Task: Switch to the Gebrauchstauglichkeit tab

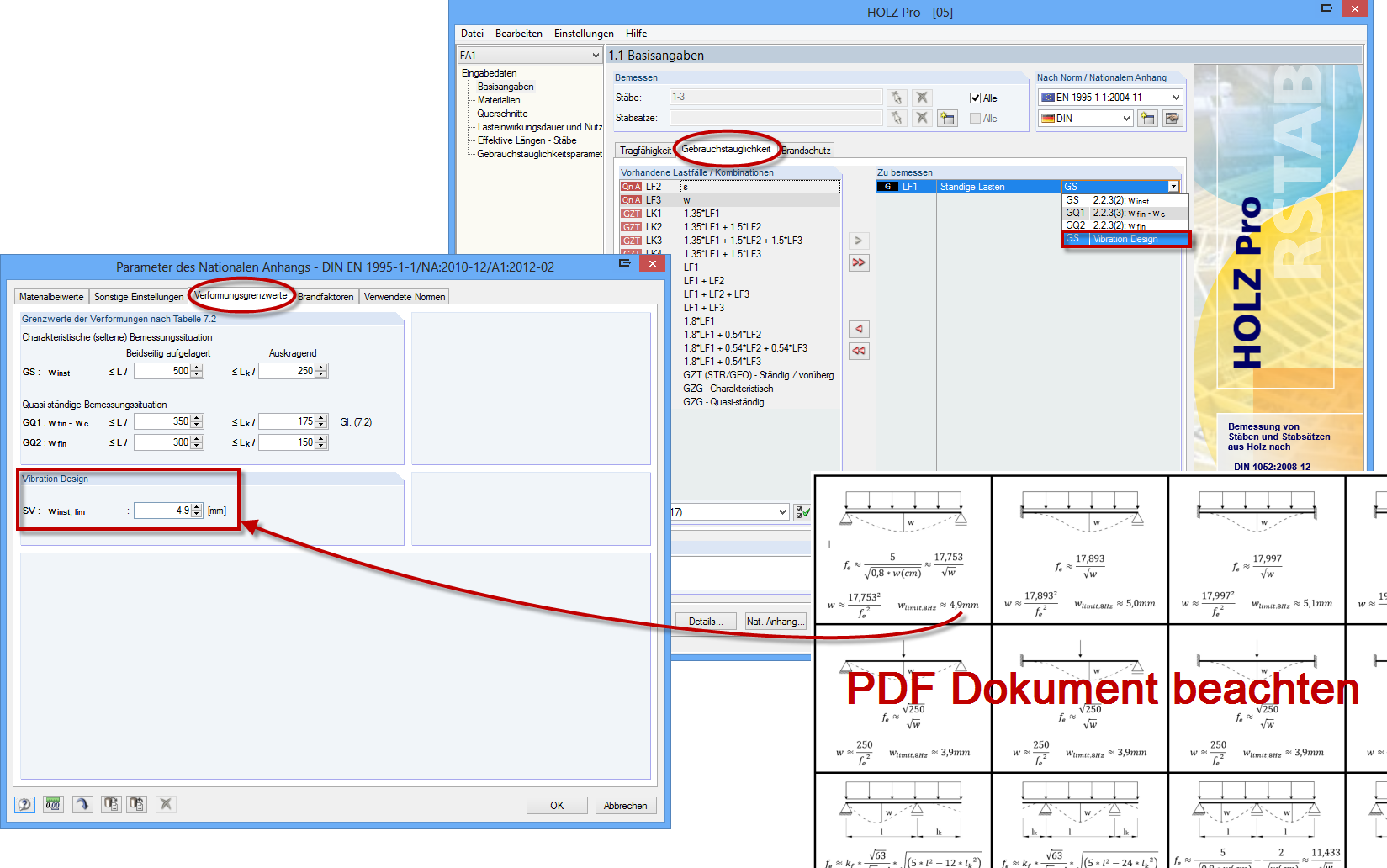Action: point(726,149)
